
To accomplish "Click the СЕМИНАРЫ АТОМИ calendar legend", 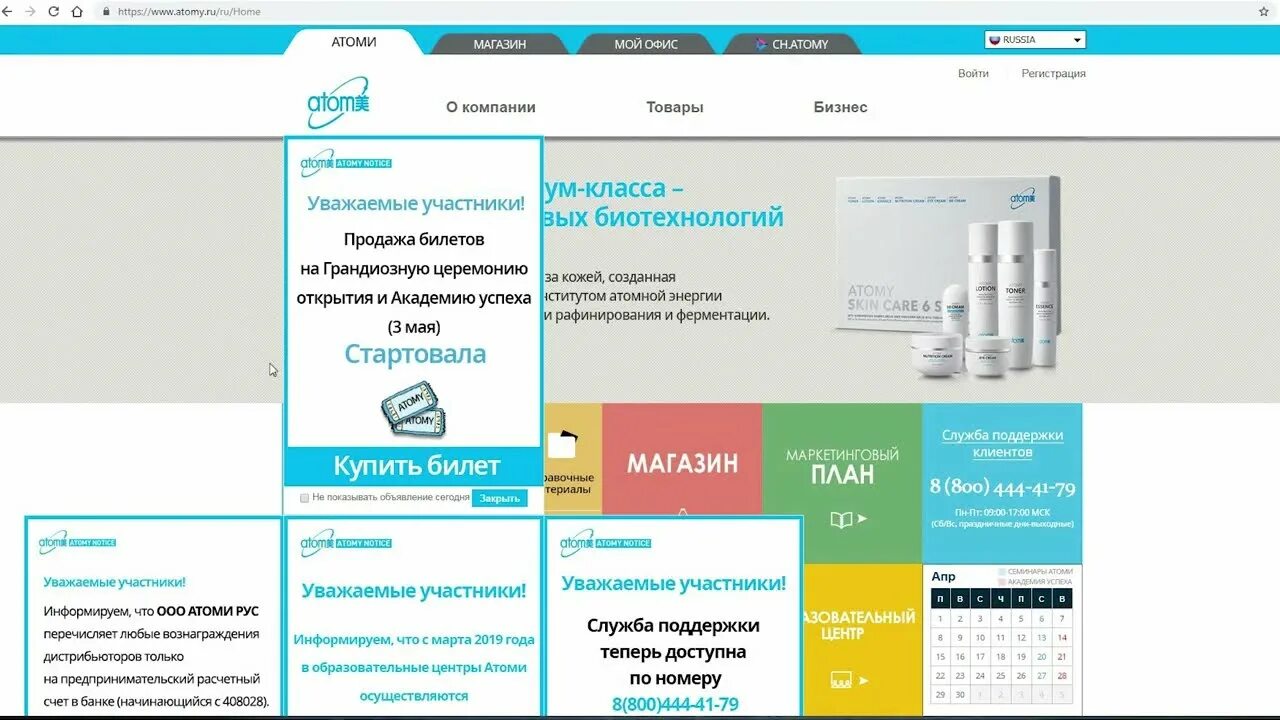I will 1035,572.
